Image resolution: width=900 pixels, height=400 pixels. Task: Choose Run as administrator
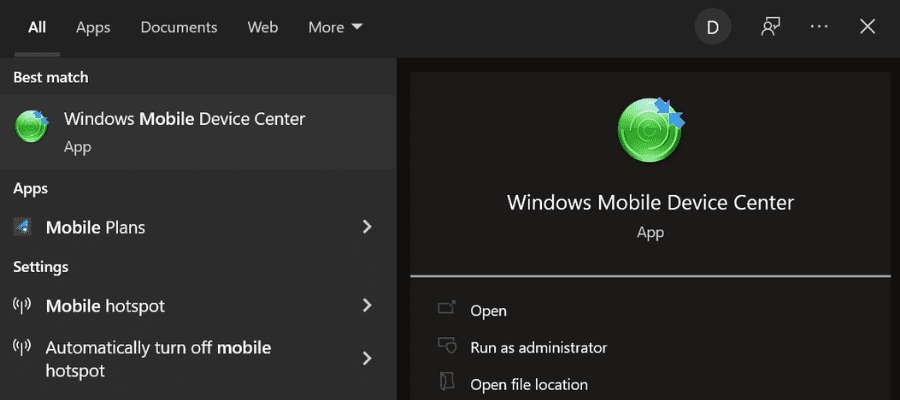(x=538, y=347)
